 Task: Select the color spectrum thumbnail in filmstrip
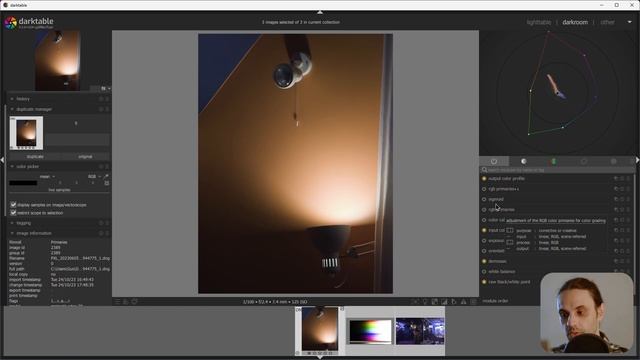(370, 331)
